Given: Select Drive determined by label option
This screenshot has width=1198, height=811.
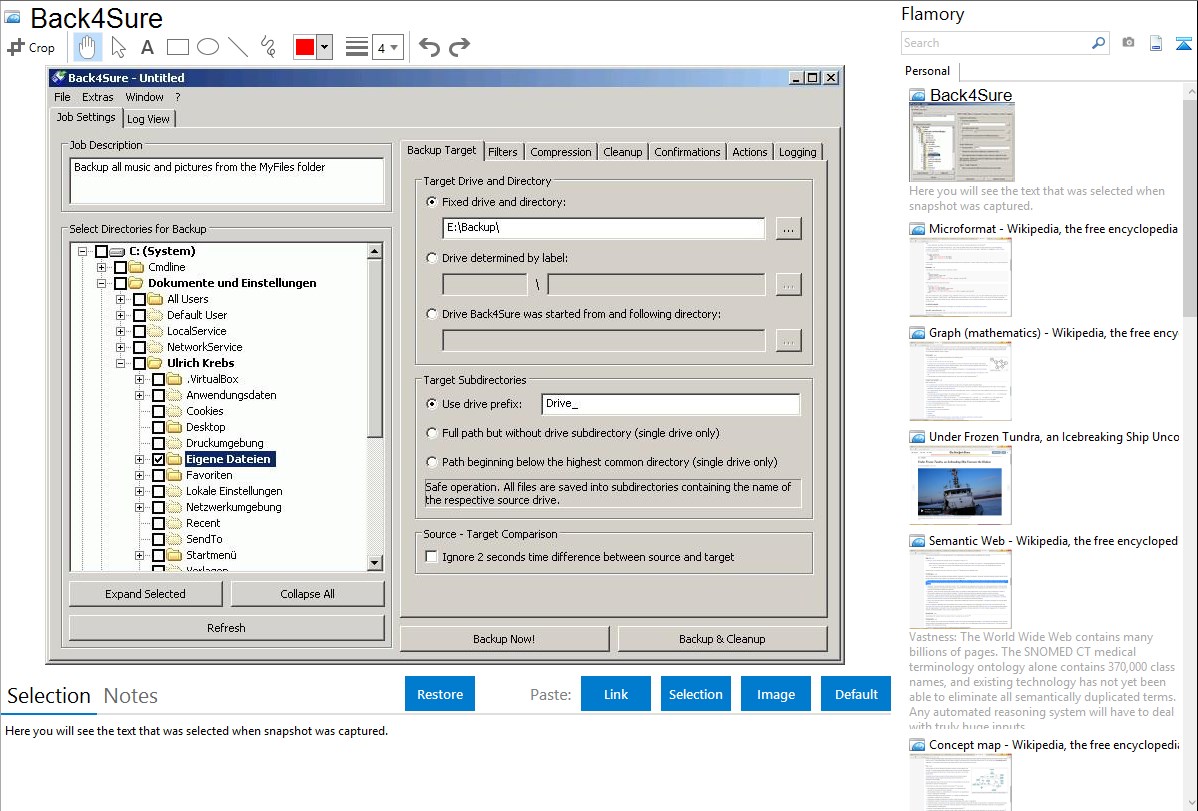Looking at the screenshot, I should click(432, 258).
